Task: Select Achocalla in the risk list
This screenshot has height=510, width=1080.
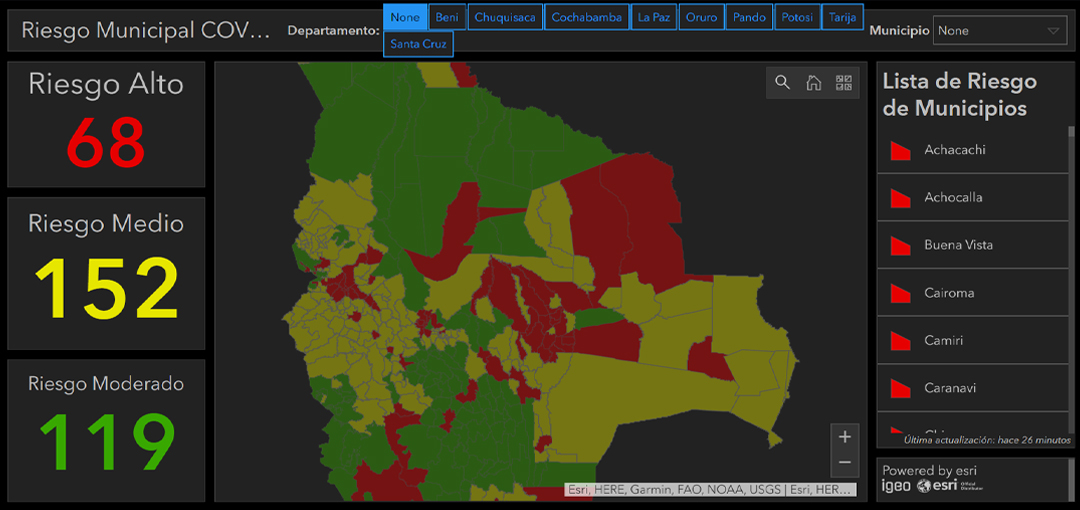Action: pos(973,197)
